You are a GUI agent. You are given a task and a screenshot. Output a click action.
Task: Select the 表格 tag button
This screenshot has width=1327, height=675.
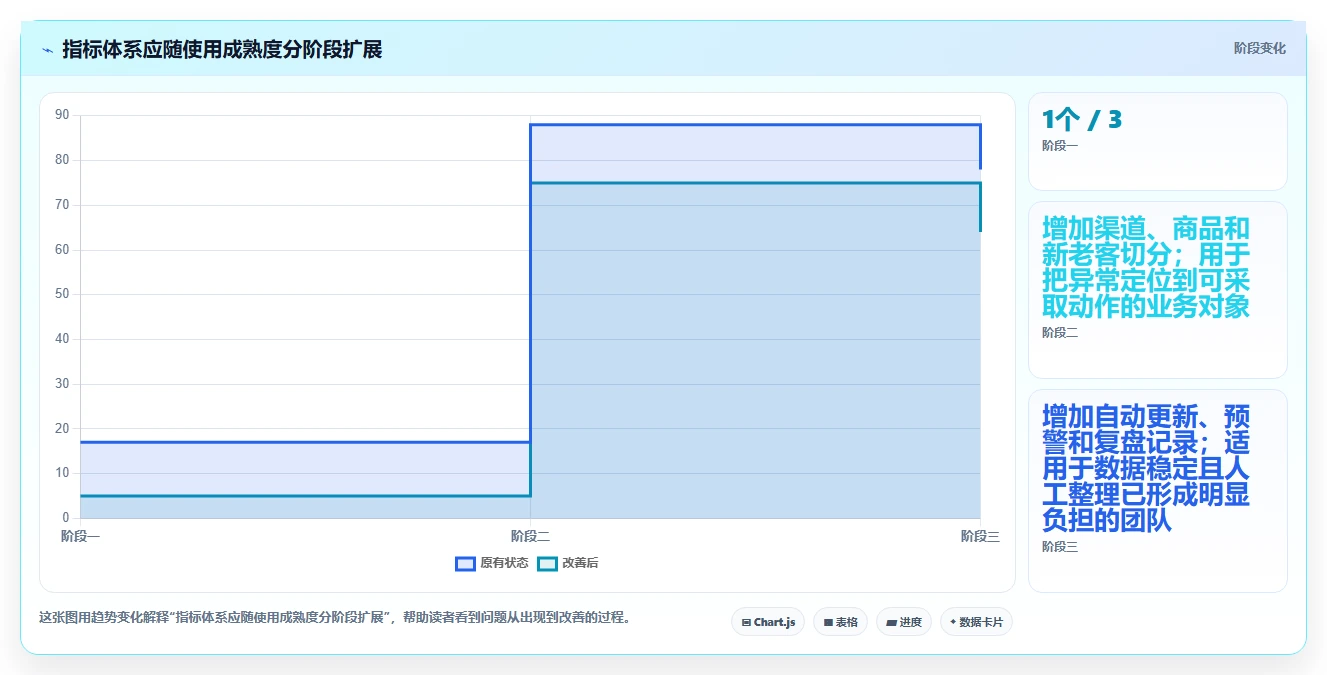point(840,622)
